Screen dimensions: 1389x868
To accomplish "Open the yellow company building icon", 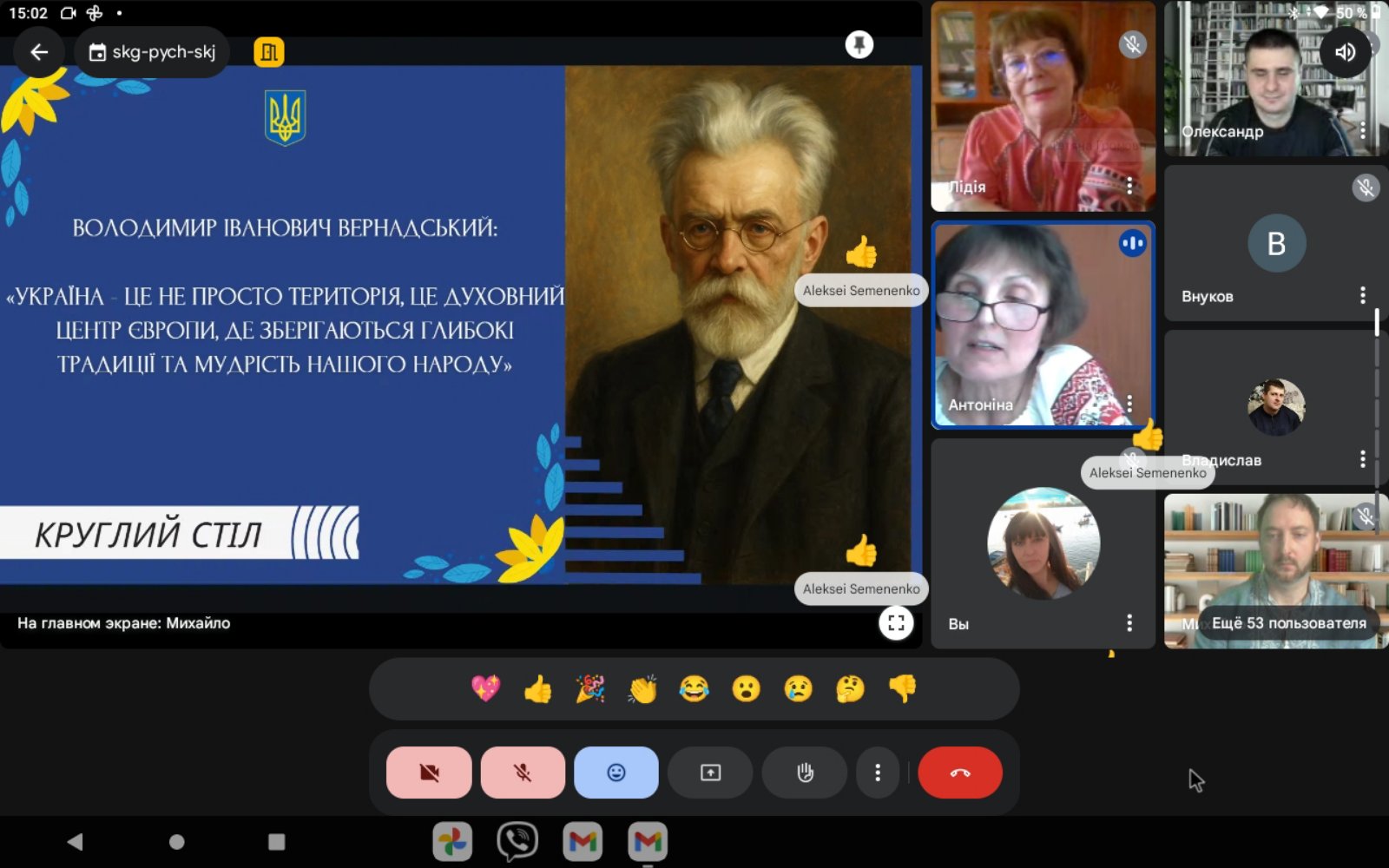I will pos(269,52).
